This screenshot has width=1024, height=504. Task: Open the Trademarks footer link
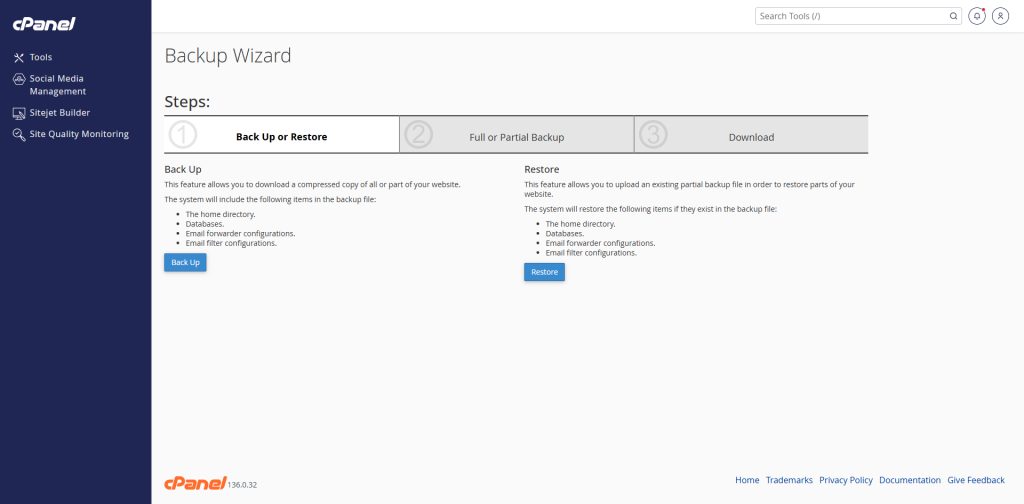pos(789,480)
